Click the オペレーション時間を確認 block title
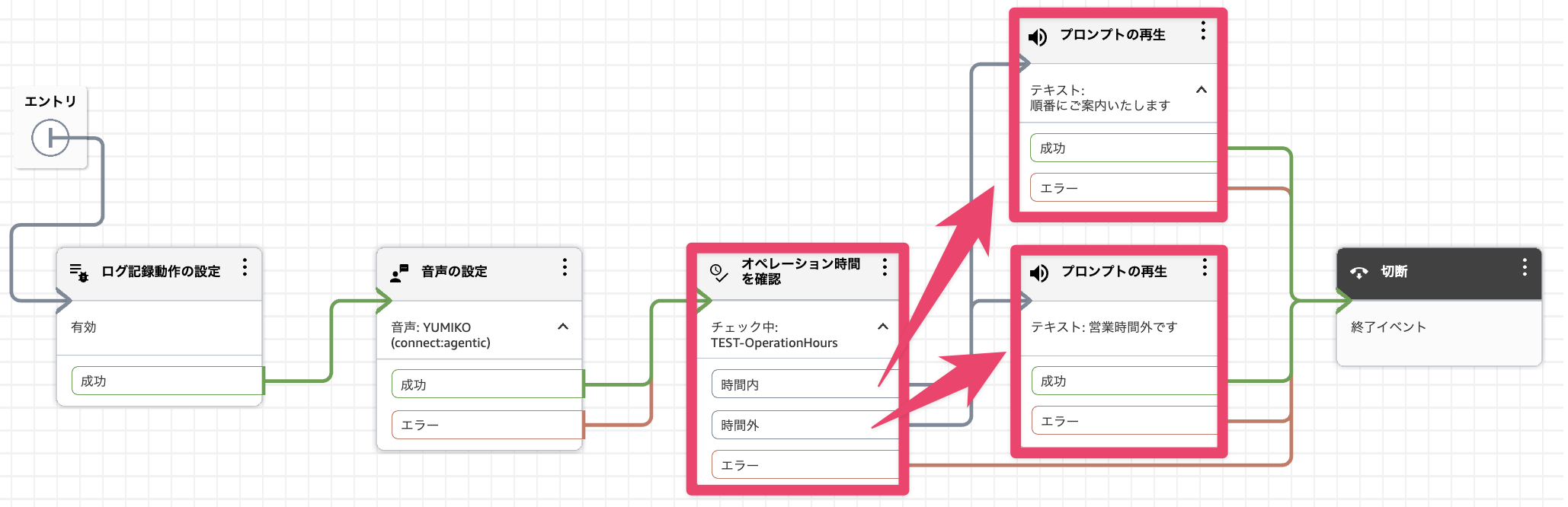The width and height of the screenshot is (1568, 507). [x=801, y=271]
